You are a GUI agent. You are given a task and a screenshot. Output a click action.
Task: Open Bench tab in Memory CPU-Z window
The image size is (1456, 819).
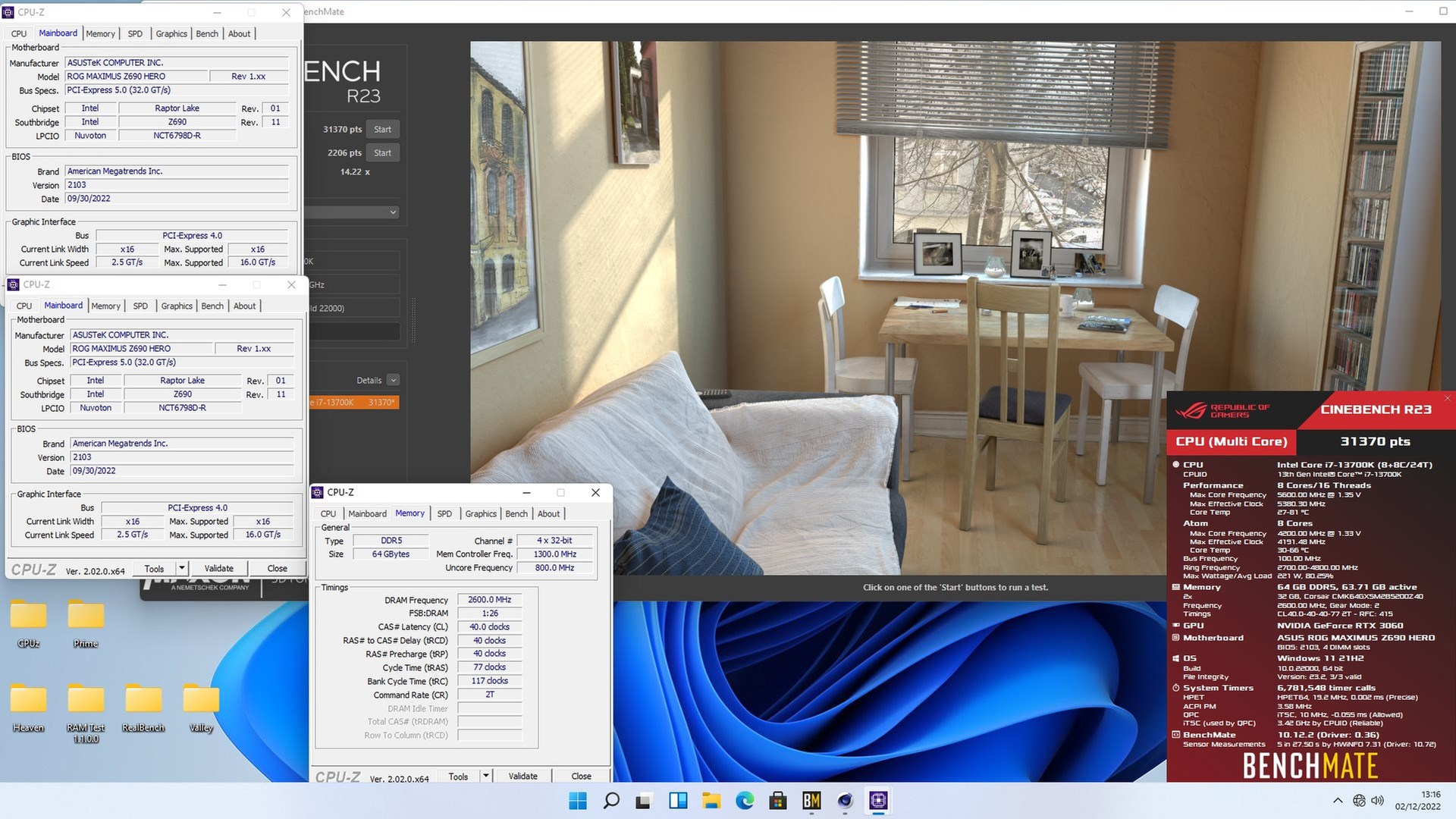pos(516,513)
